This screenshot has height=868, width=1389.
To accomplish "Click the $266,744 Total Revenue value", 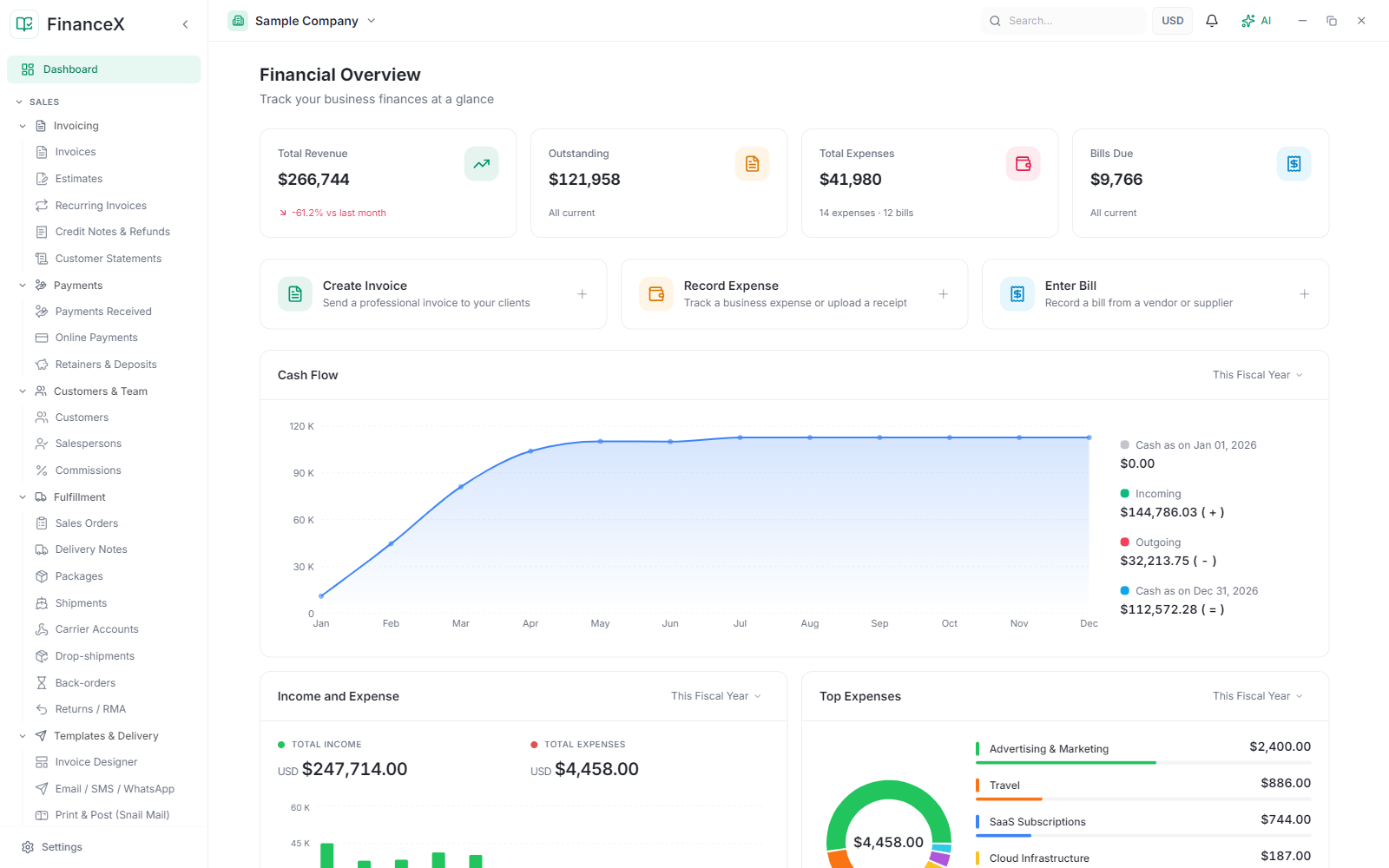I will point(313,180).
